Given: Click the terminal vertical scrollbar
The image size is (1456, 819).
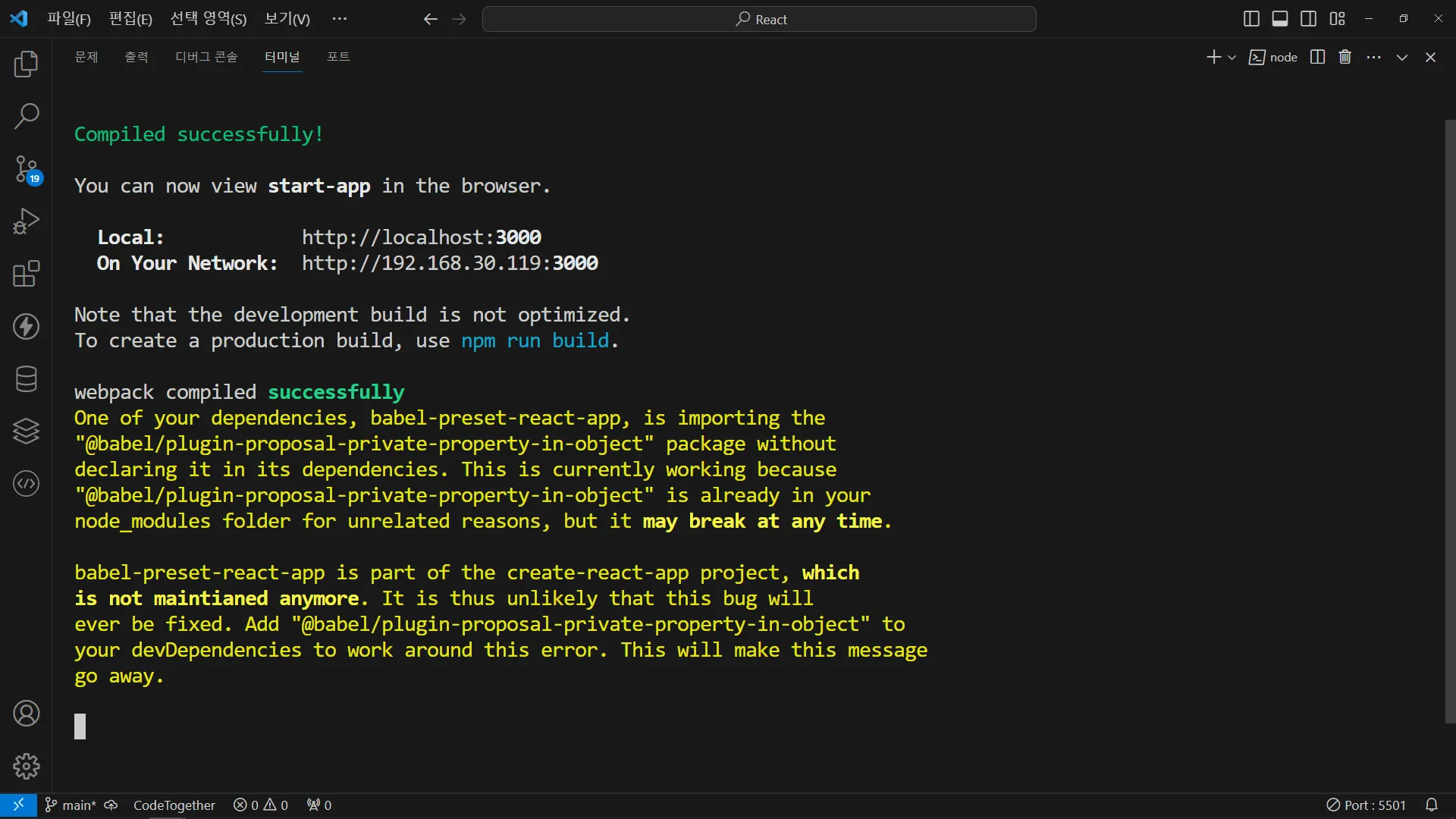Looking at the screenshot, I should point(1449,421).
